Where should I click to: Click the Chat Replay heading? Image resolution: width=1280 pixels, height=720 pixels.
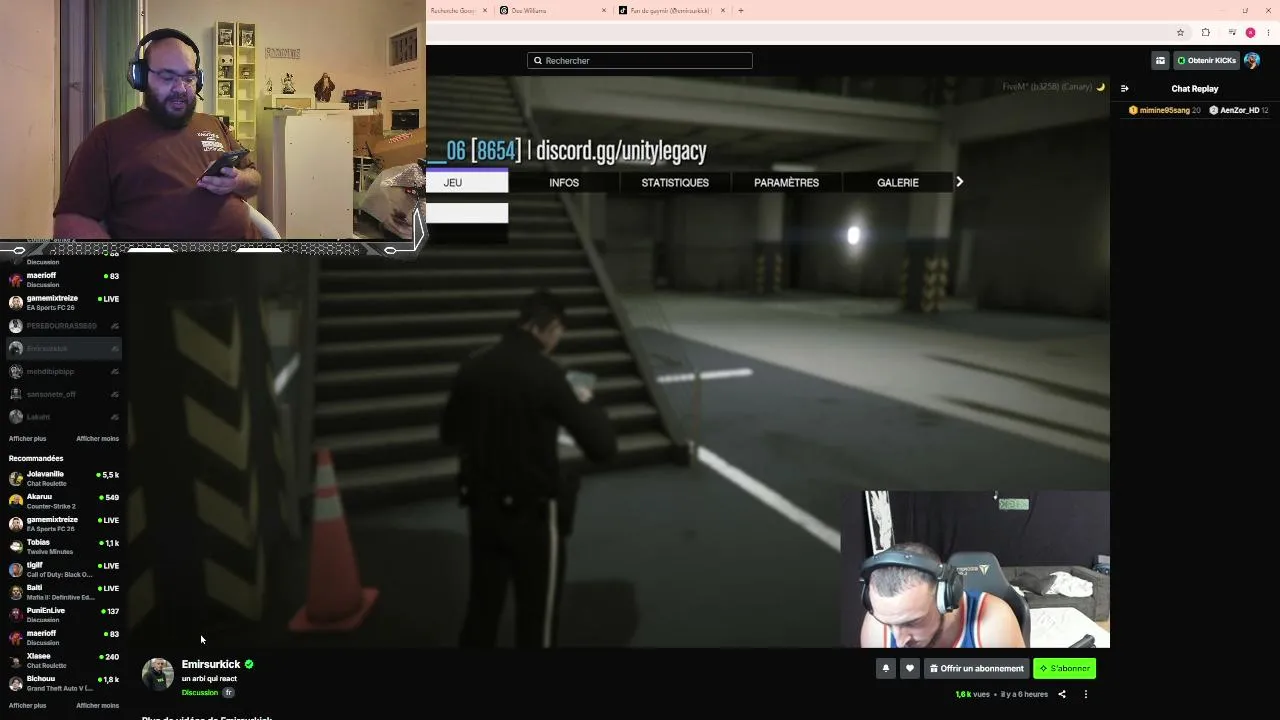coord(1195,89)
